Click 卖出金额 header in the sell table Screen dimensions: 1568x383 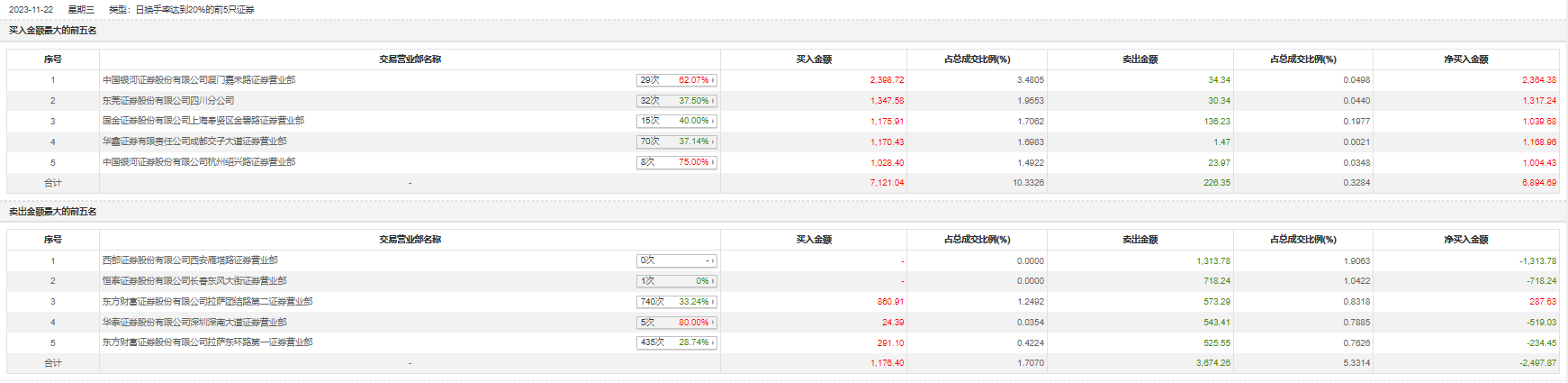[1140, 240]
